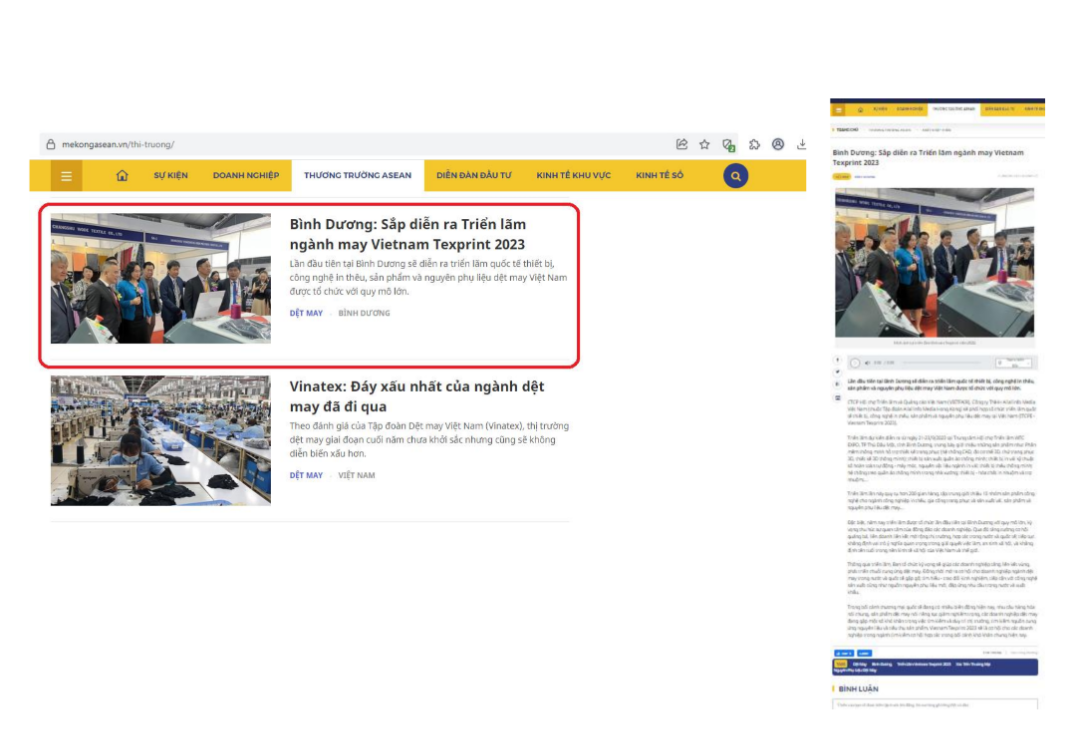Open the browser extensions puzzle icon
Viewport: 1080px width, 747px height.
tap(755, 144)
